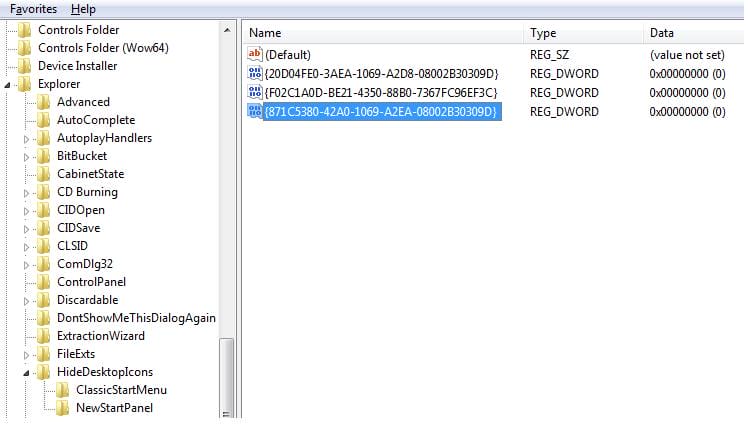Screen dimensions: 748x425
Task: Expand the BitBucket key
Action: 28,156
